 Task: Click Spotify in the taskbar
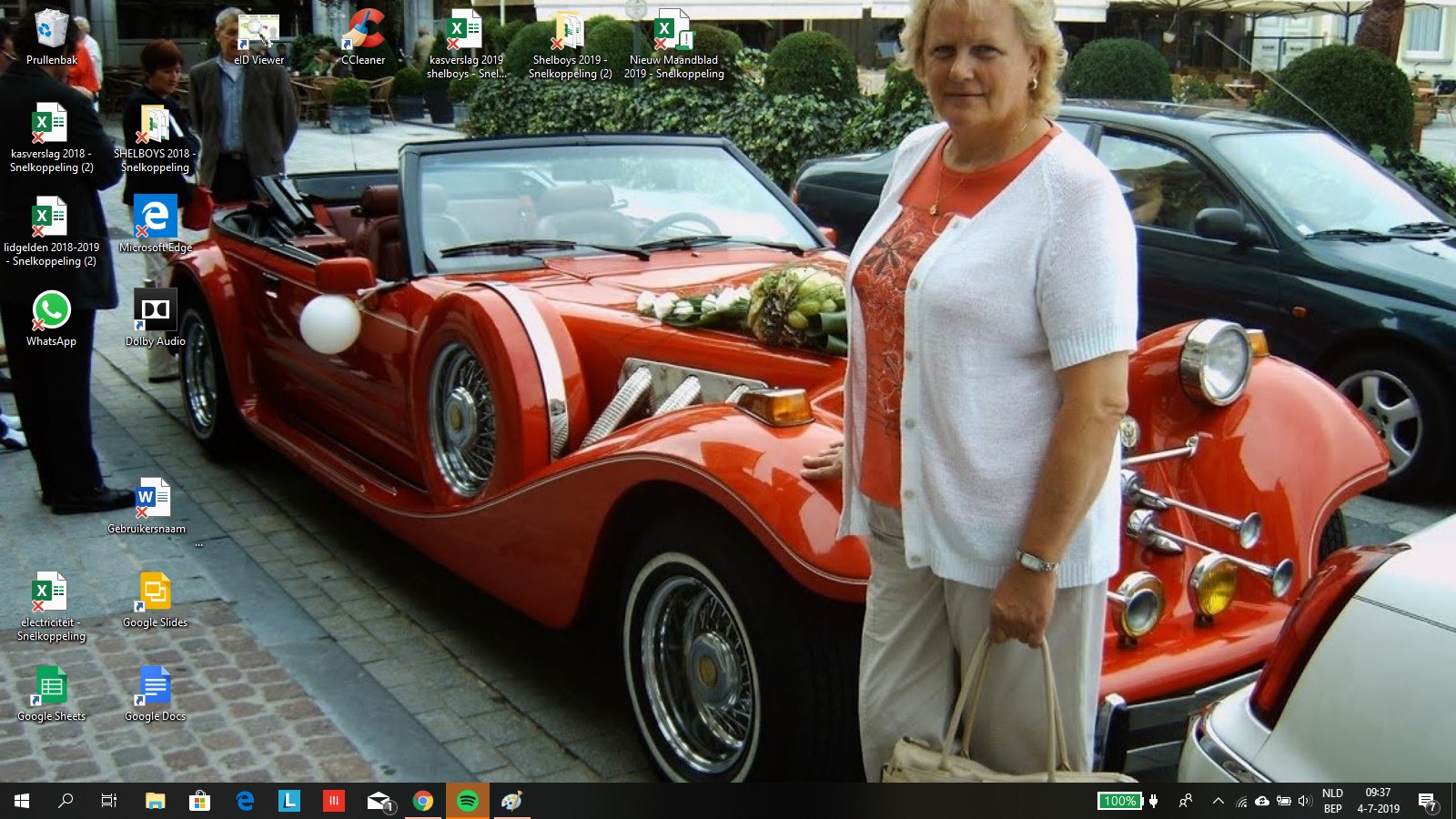point(468,801)
